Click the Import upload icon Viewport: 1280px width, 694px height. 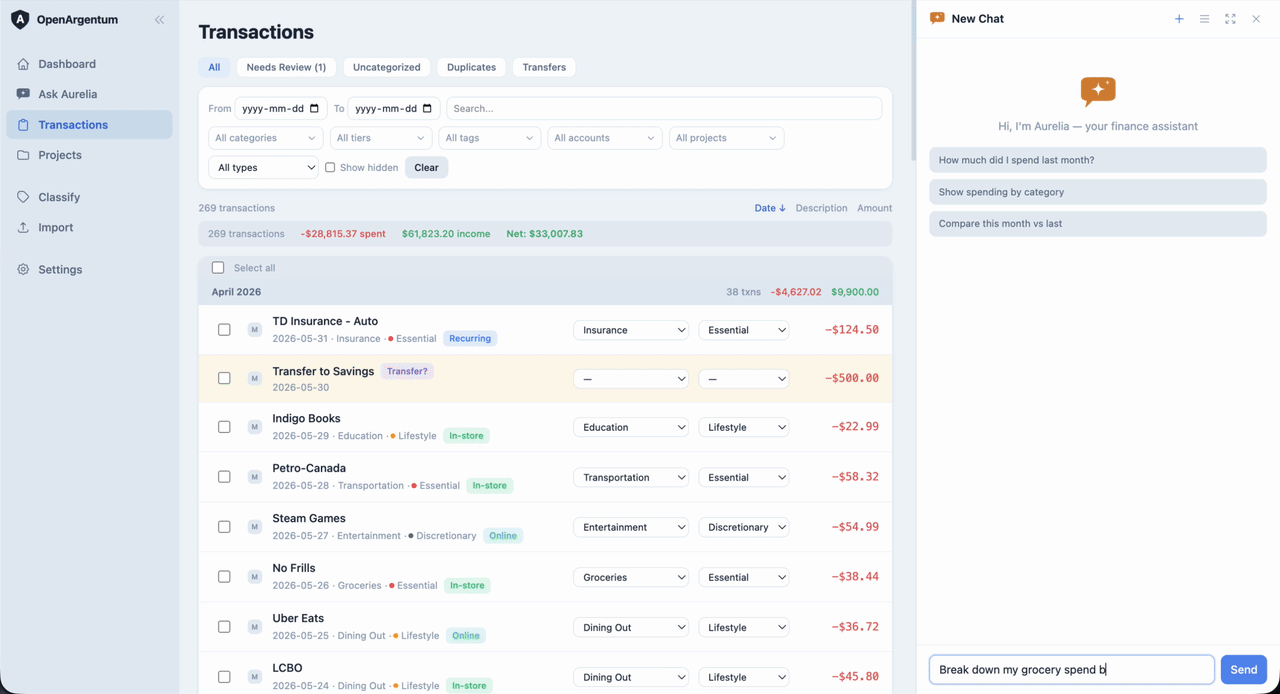tap(23, 227)
